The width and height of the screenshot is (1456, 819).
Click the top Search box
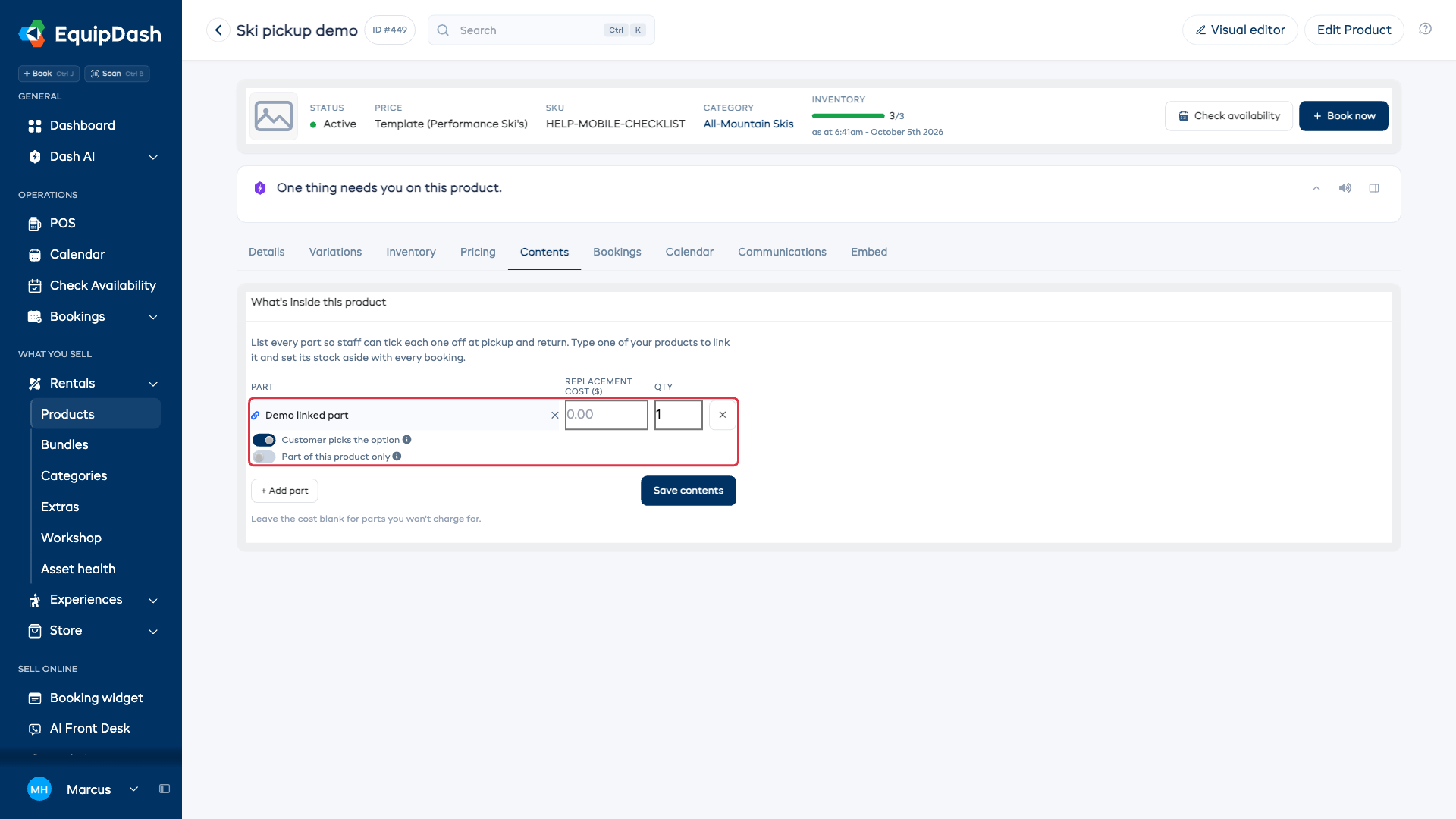point(541,30)
